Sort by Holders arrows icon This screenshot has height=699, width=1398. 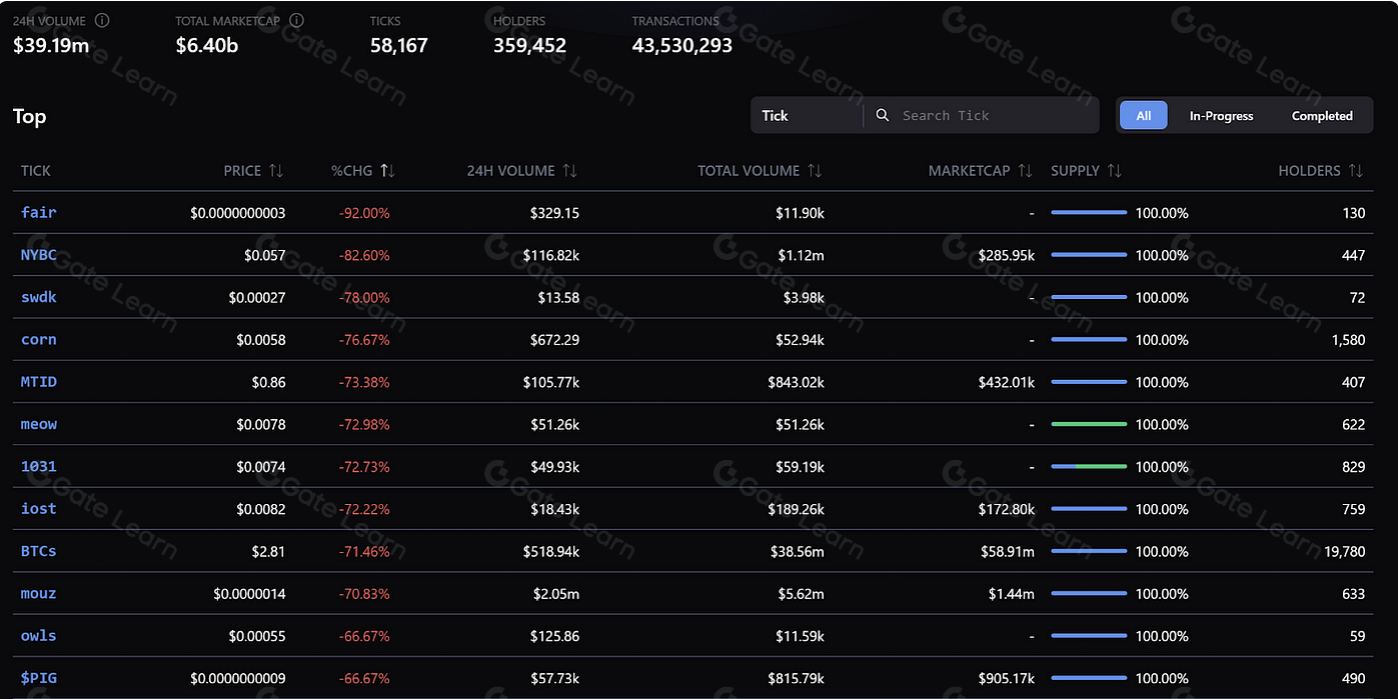[1356, 171]
